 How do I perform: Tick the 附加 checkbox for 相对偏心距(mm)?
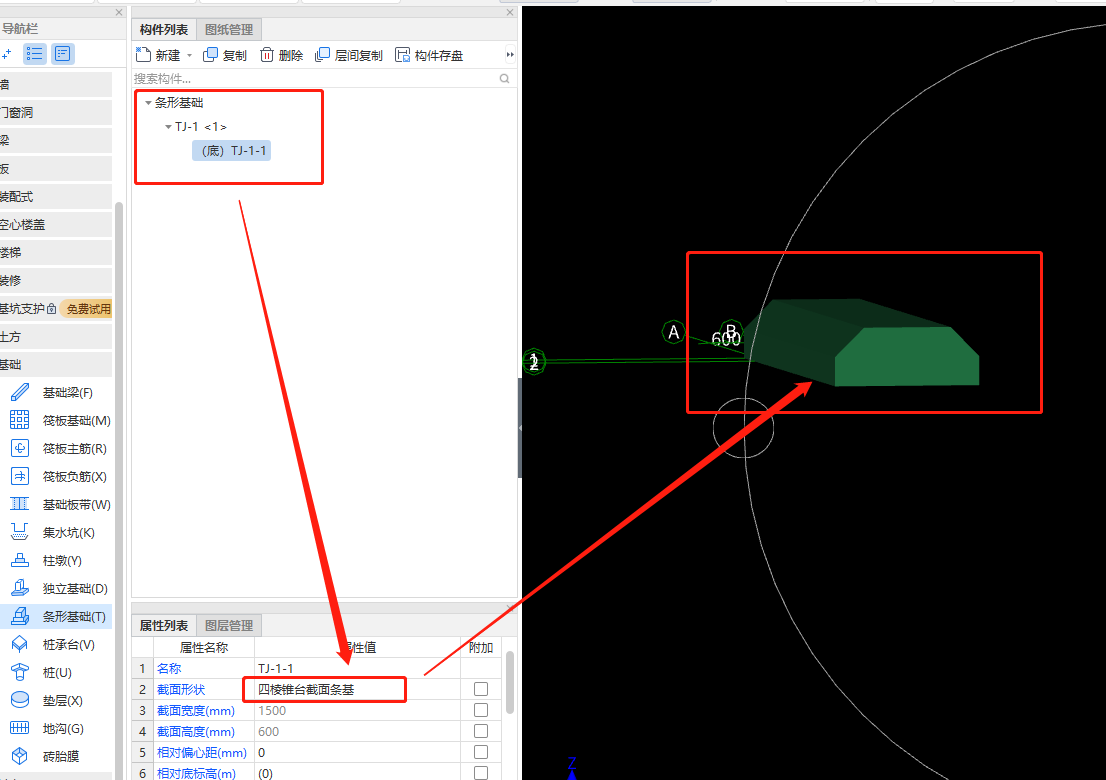pyautogui.click(x=481, y=752)
